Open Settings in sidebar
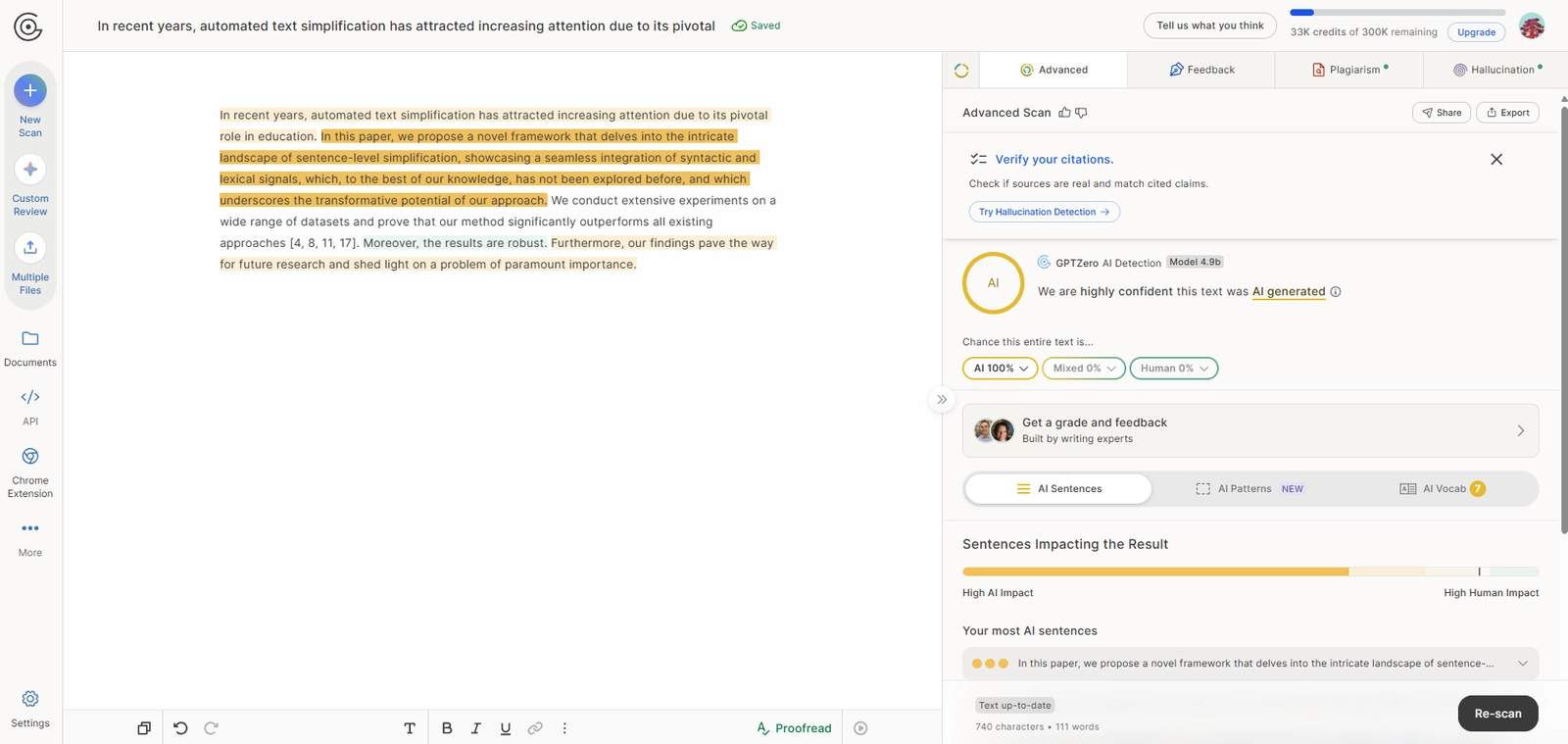The height and width of the screenshot is (744, 1568). 30,709
